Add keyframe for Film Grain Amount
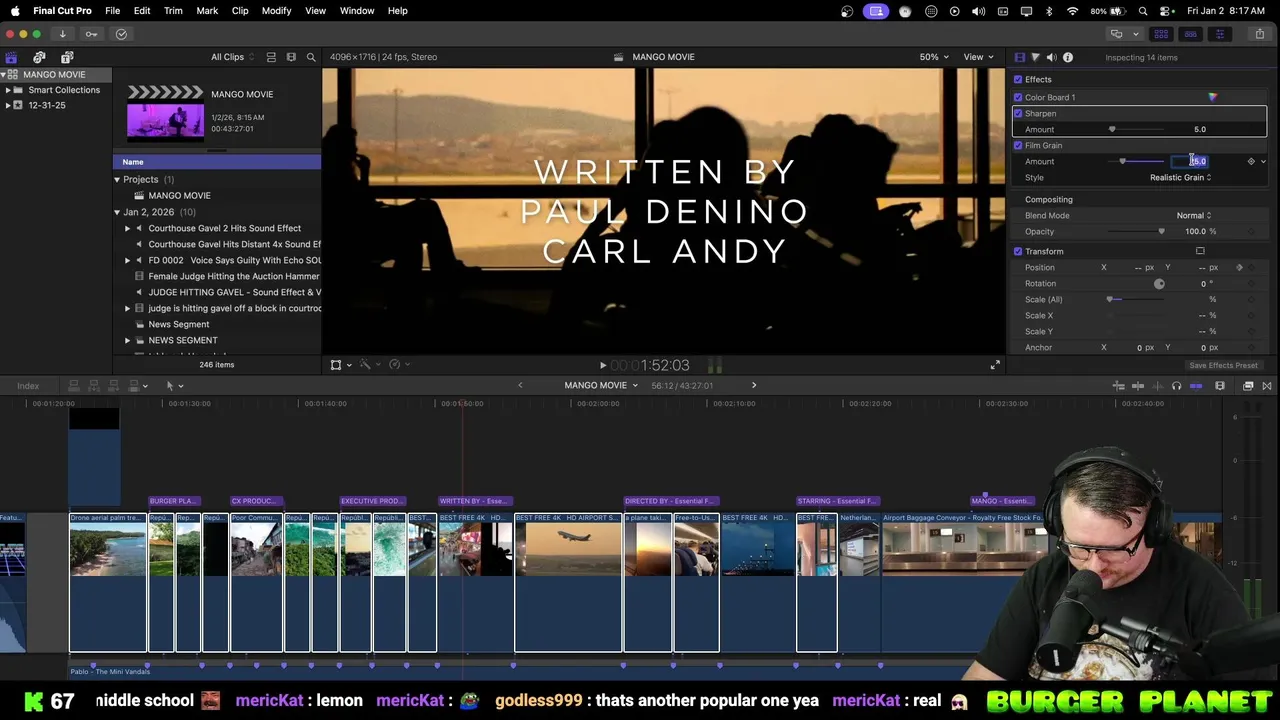This screenshot has height=720, width=1280. [x=1250, y=161]
